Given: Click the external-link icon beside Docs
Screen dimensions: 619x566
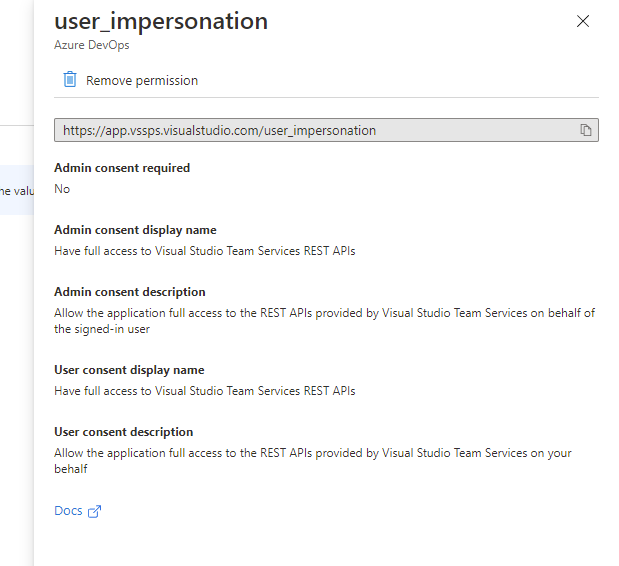Looking at the screenshot, I should [x=94, y=512].
